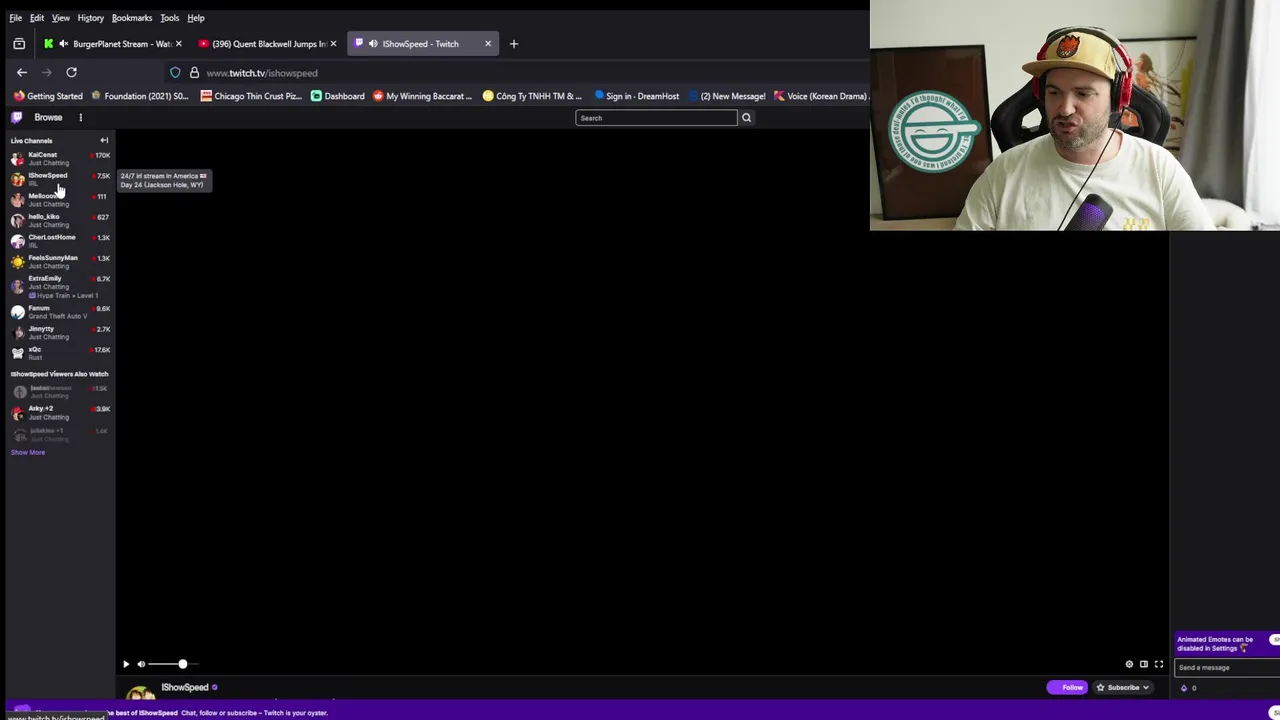Open the Subscribe dropdown

[1123, 687]
